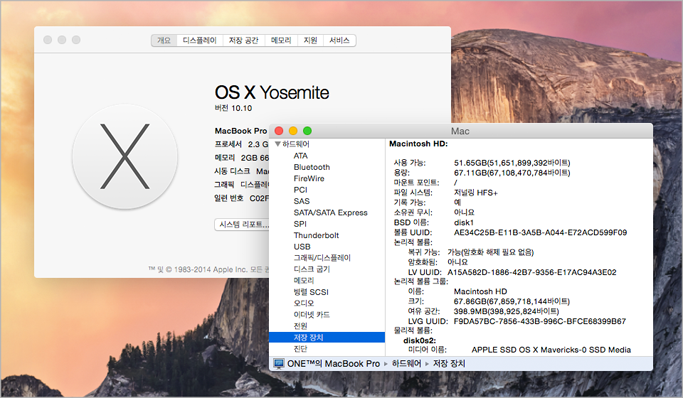Switch to the 서비스 tab

(x=339, y=40)
